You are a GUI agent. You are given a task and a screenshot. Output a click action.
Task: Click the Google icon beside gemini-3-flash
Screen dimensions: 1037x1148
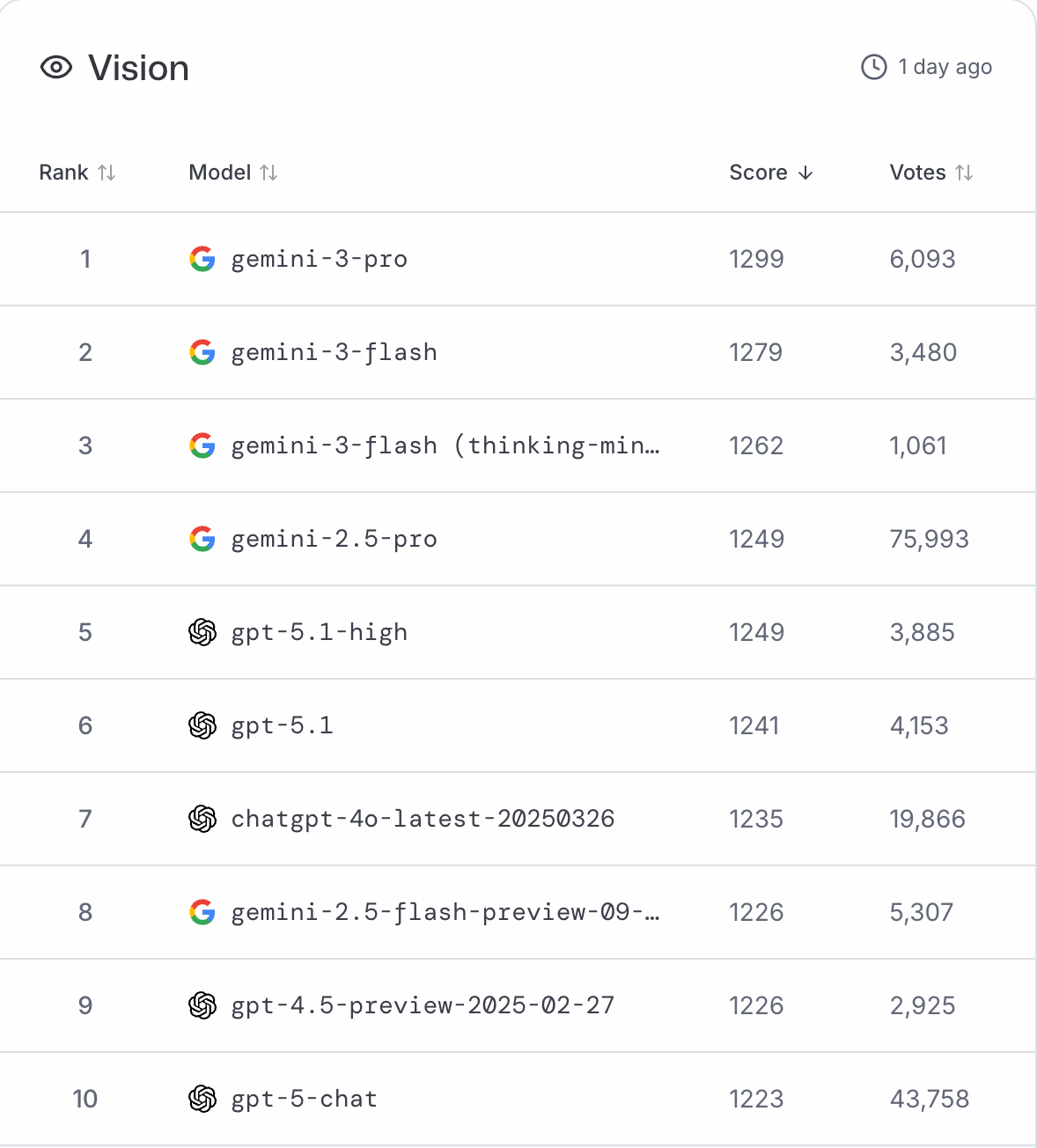202,352
